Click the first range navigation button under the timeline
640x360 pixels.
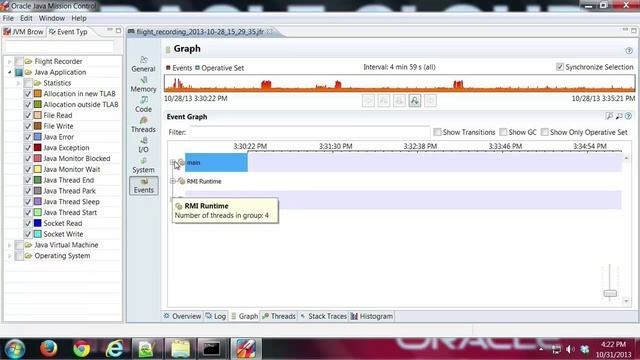(x=368, y=100)
